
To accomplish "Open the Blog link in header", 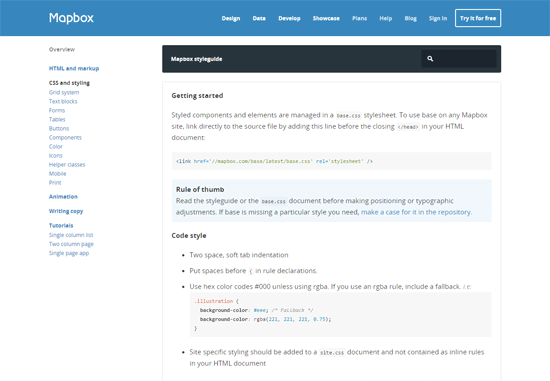I will click(x=410, y=18).
